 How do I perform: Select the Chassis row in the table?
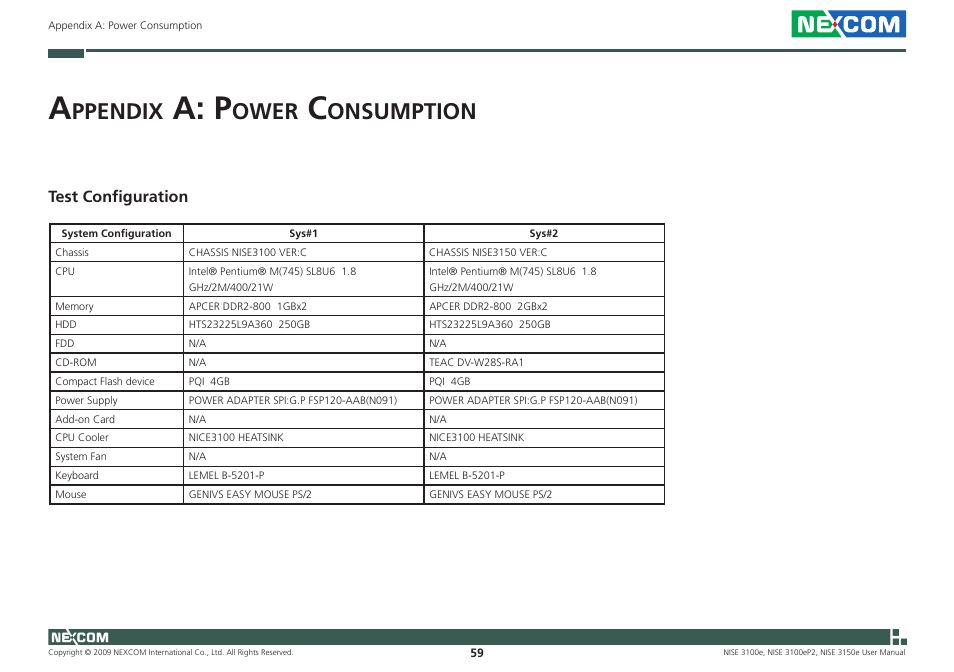pos(116,252)
